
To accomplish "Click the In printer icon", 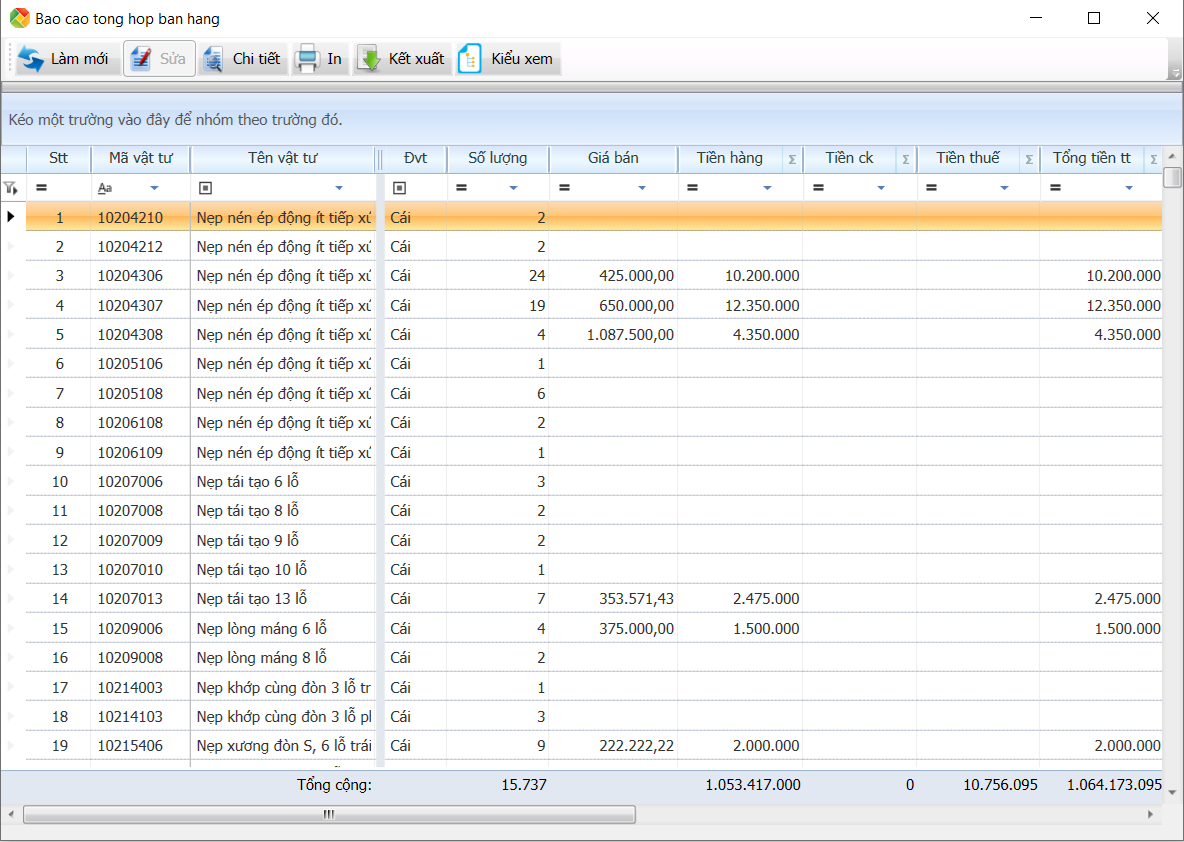I will [307, 59].
